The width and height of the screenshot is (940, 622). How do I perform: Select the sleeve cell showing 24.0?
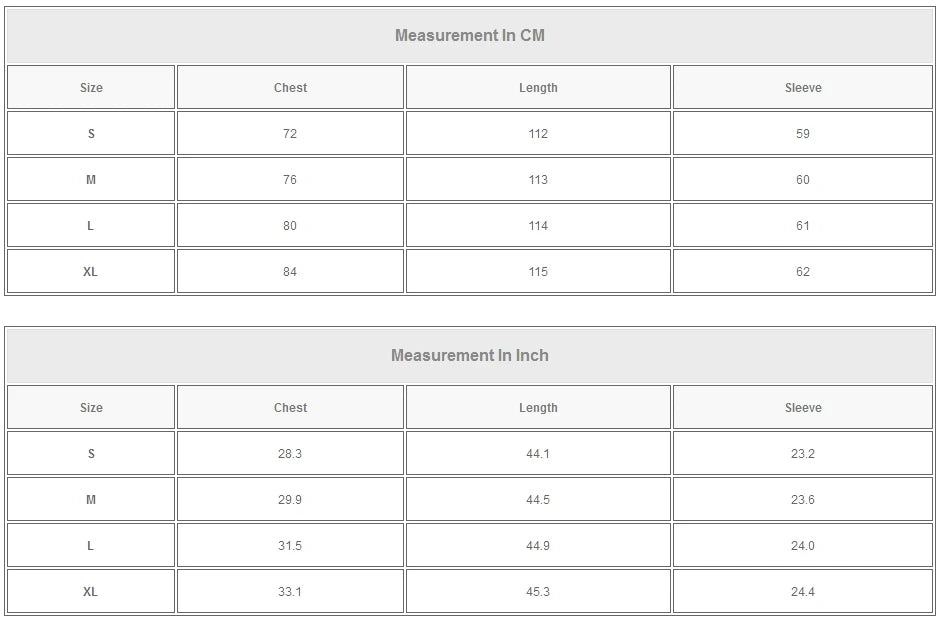point(803,546)
